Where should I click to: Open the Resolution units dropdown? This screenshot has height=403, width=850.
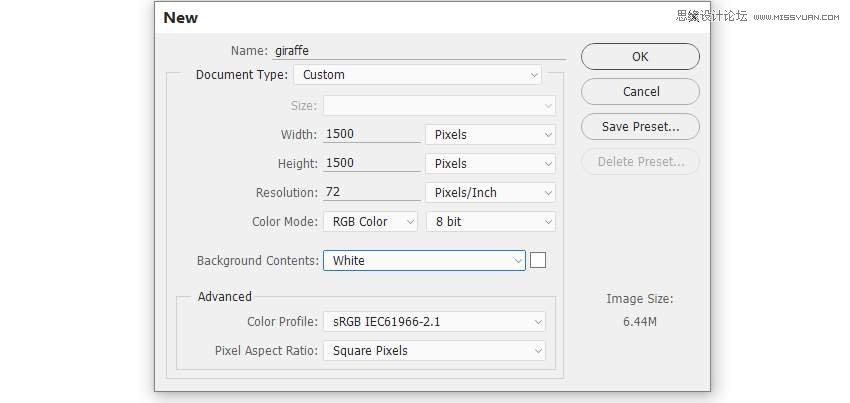pyautogui.click(x=490, y=192)
